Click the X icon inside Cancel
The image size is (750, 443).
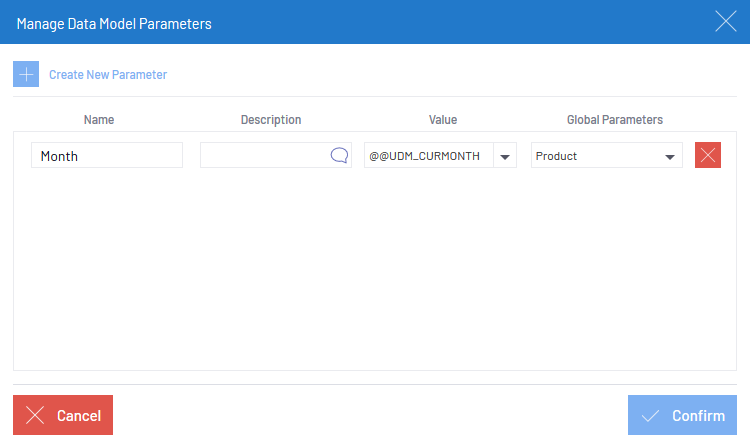point(35,415)
